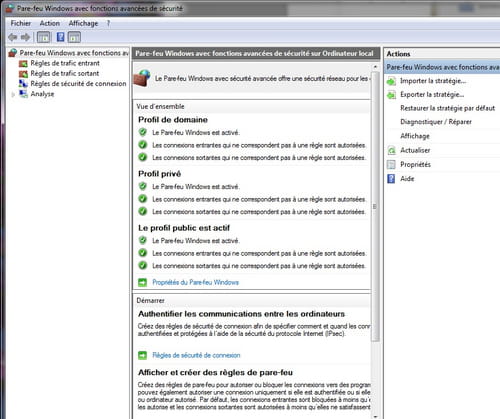
Task: Click check icon for Profil privé entrantes row
Action: click(x=143, y=199)
